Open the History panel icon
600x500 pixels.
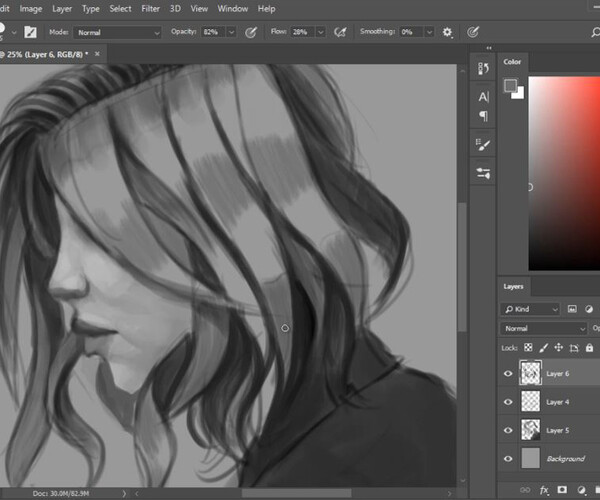tap(483, 69)
